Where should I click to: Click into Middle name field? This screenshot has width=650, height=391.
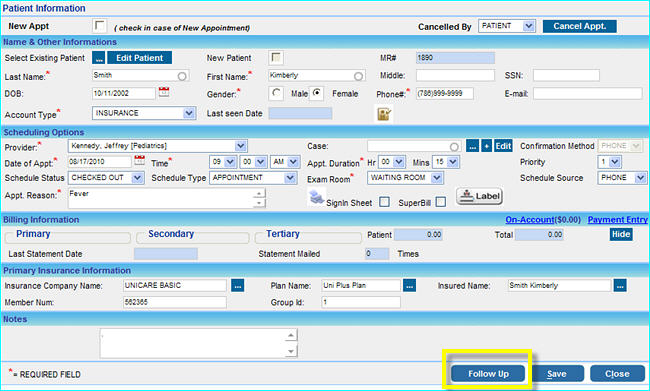[x=455, y=75]
